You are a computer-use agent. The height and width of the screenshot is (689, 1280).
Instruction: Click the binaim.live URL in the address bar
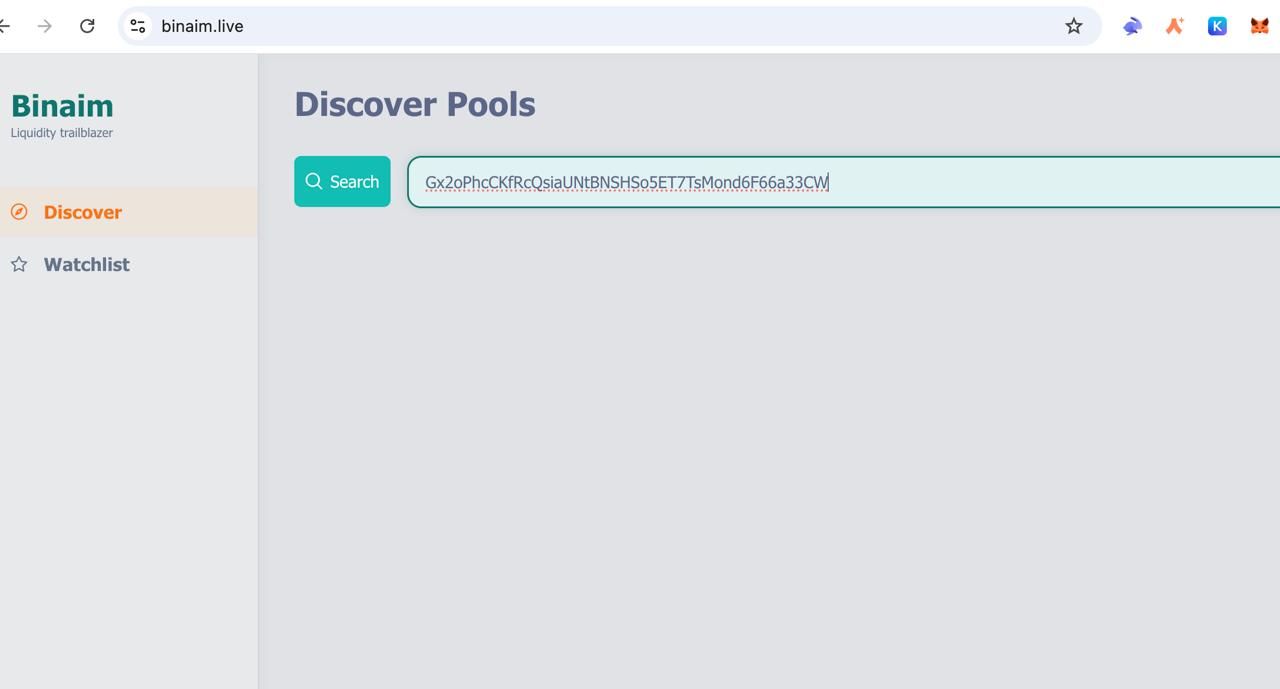click(202, 26)
